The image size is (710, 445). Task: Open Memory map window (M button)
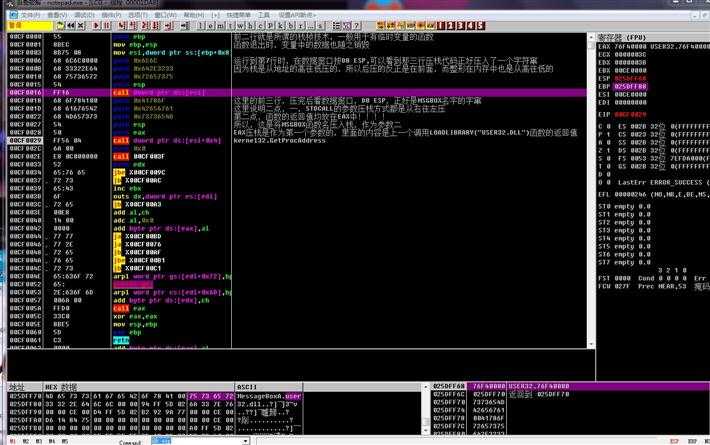point(220,26)
